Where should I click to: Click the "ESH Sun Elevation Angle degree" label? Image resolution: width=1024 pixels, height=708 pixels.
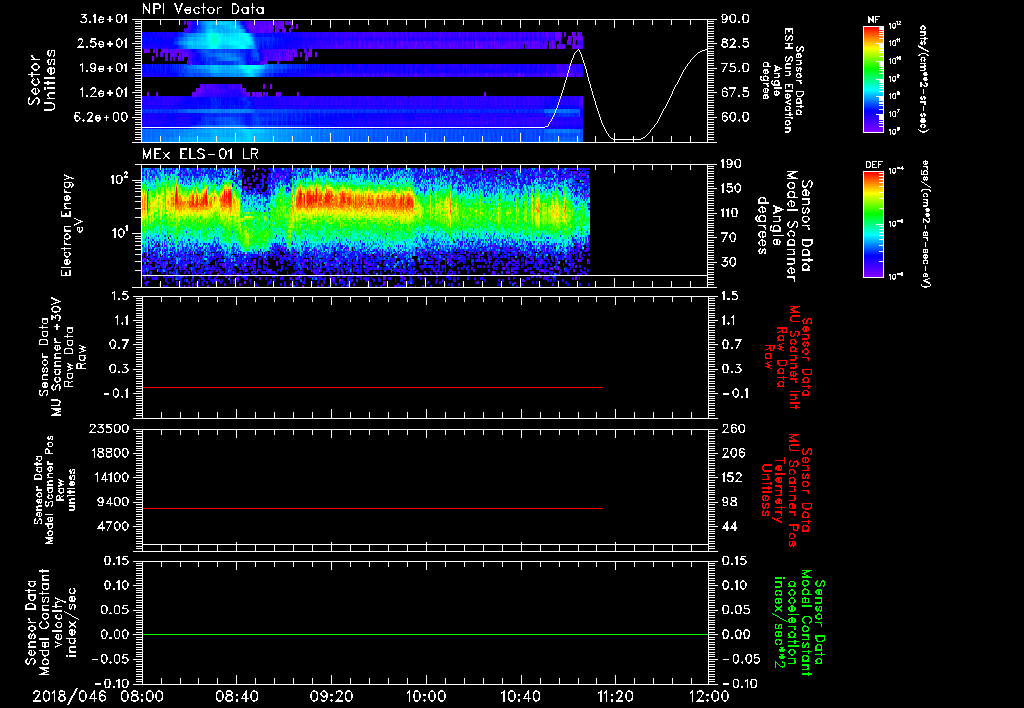[782, 80]
